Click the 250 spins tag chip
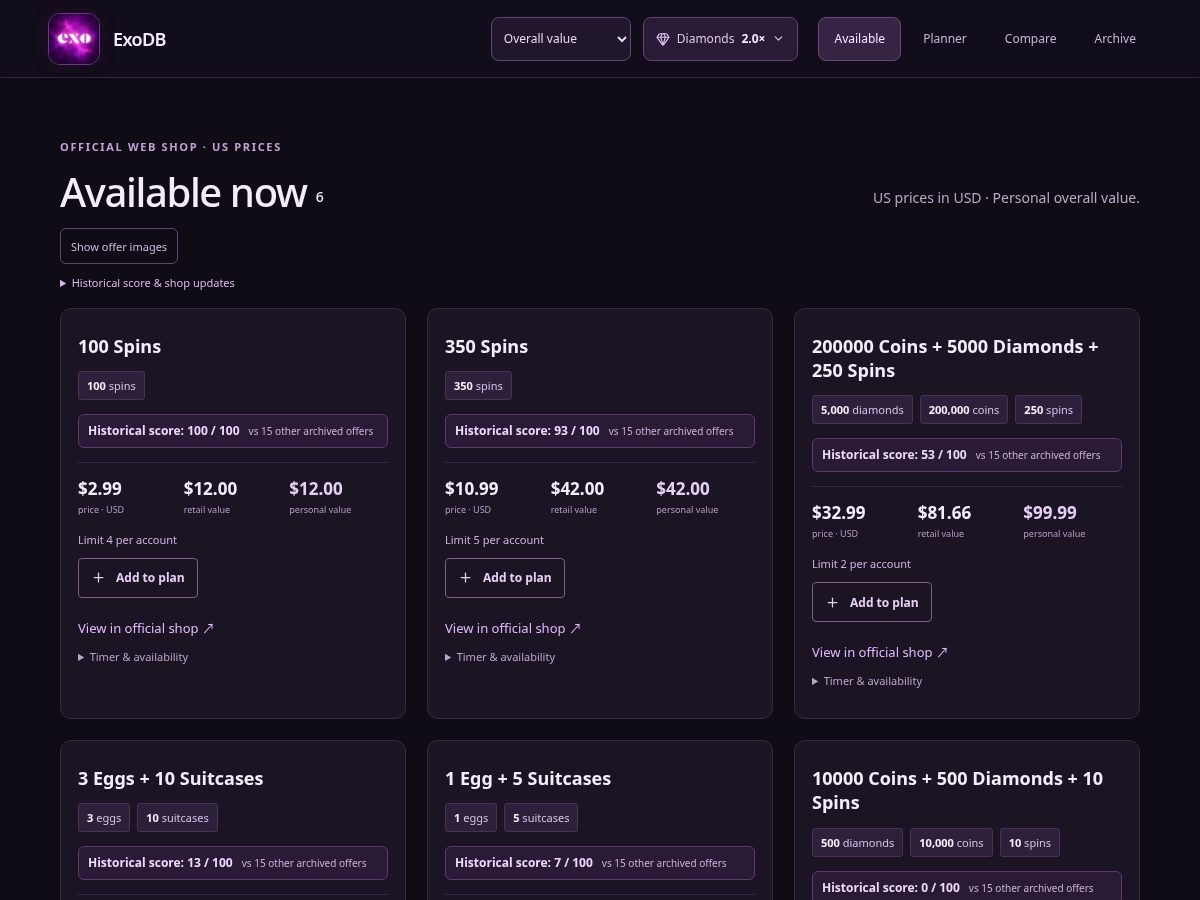 coord(1048,410)
